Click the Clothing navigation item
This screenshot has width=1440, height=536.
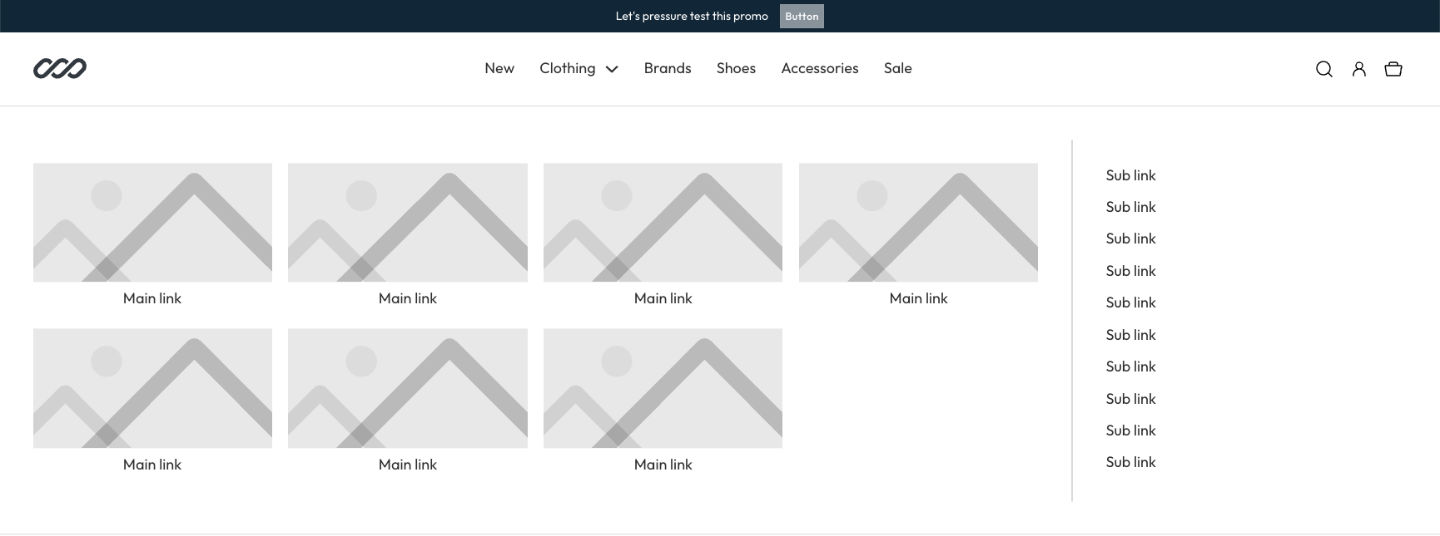coord(567,68)
